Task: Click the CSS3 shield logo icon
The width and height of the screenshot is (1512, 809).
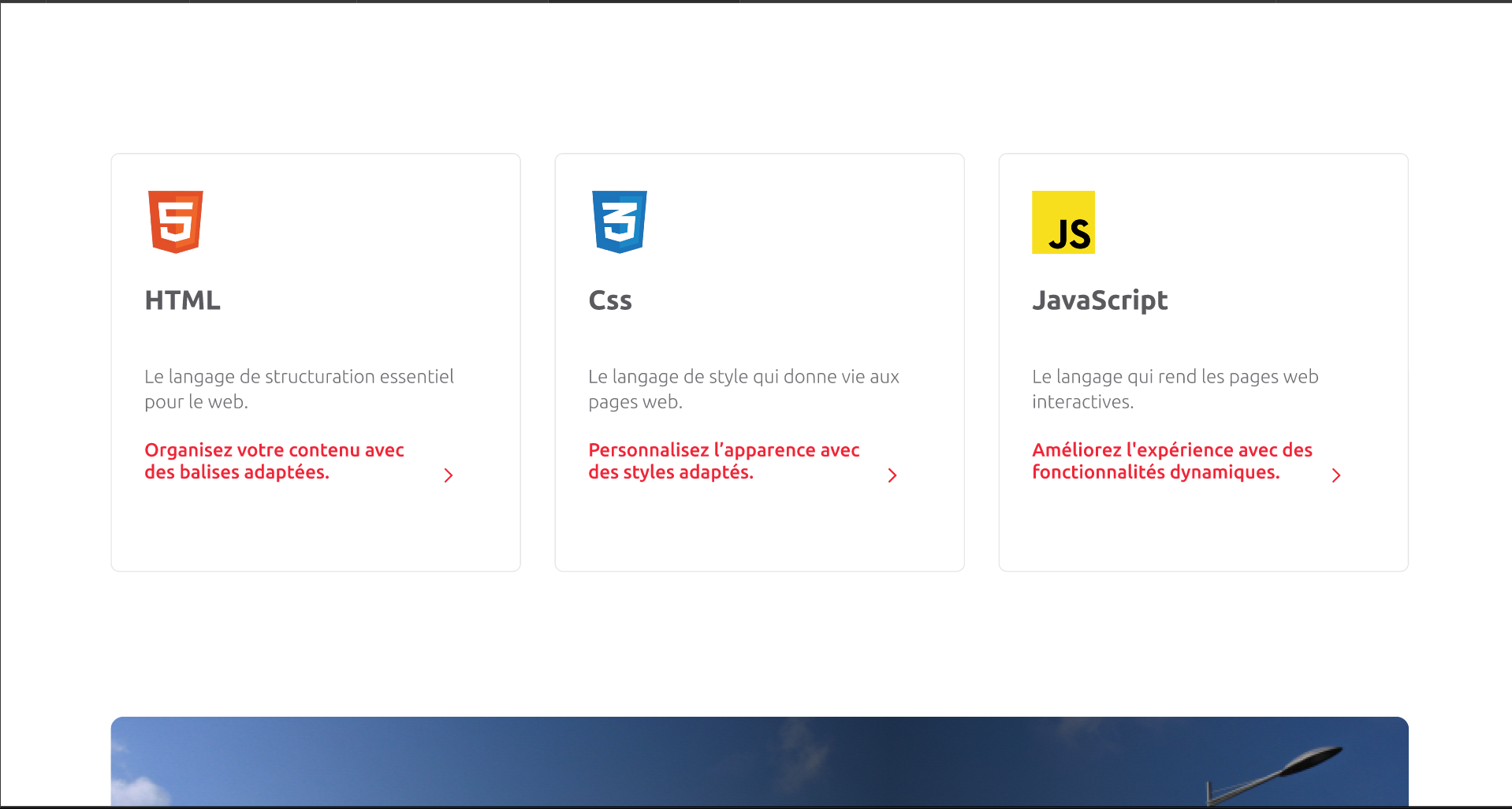Action: click(620, 222)
